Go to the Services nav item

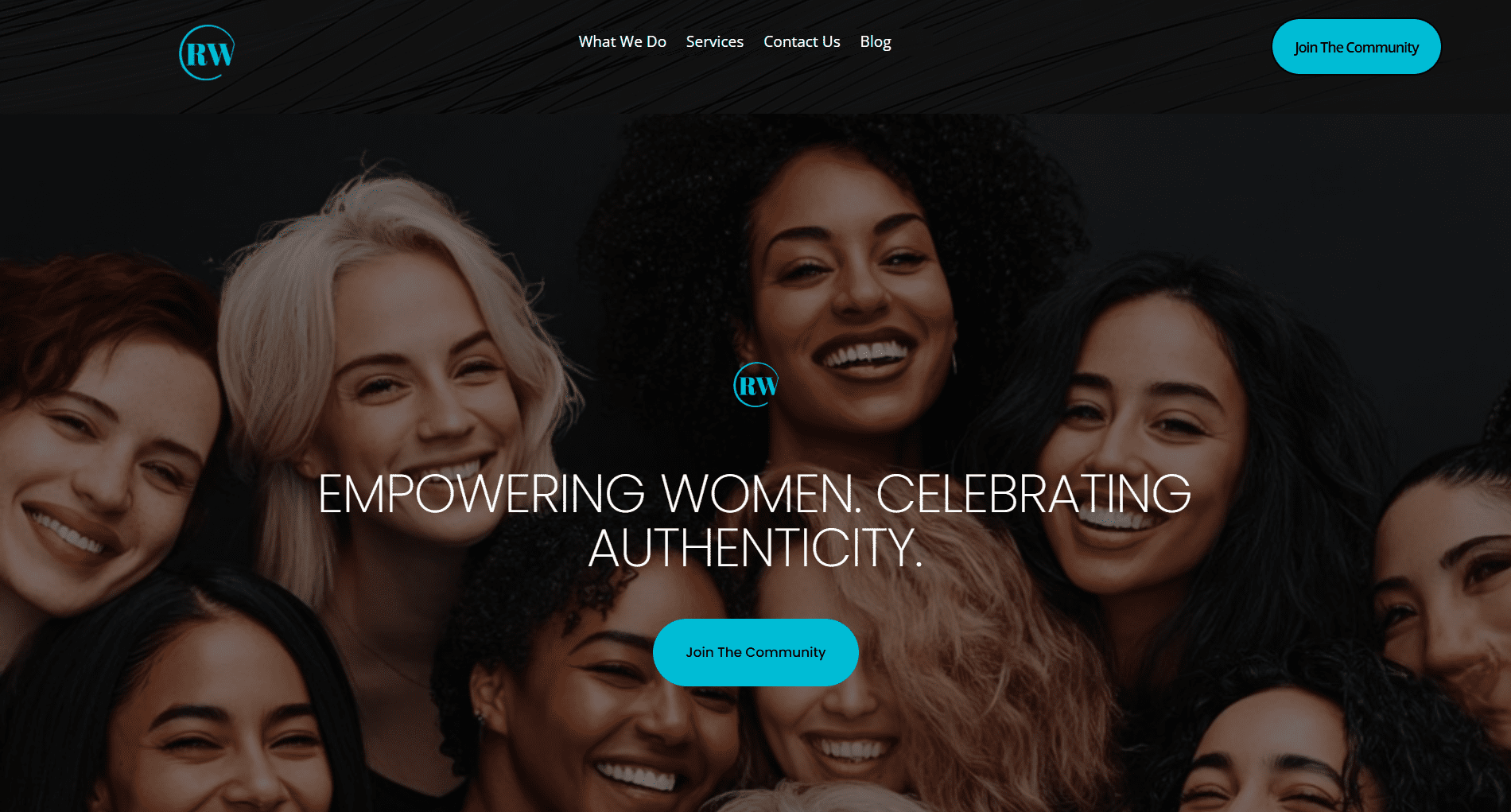pyautogui.click(x=714, y=41)
